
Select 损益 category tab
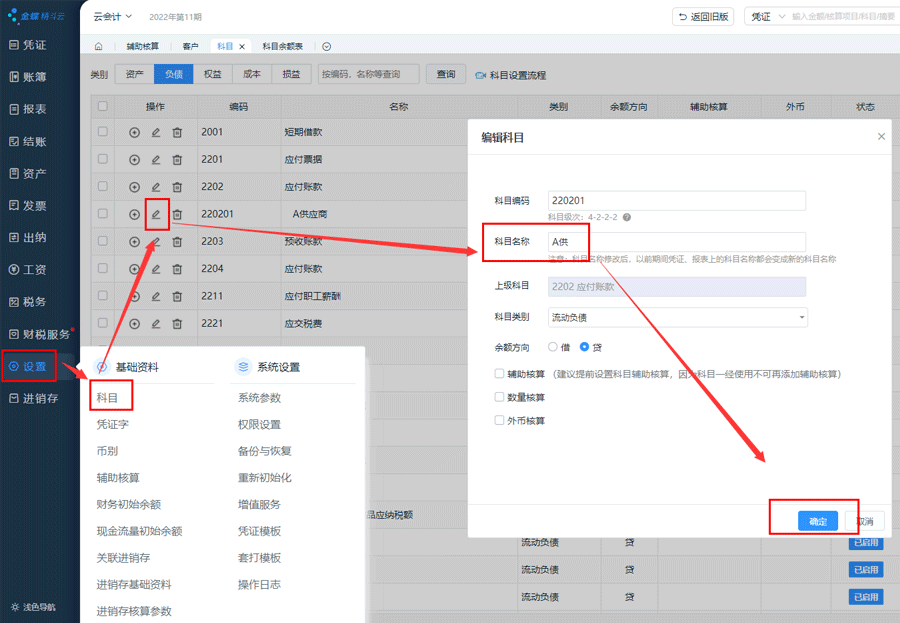point(291,74)
